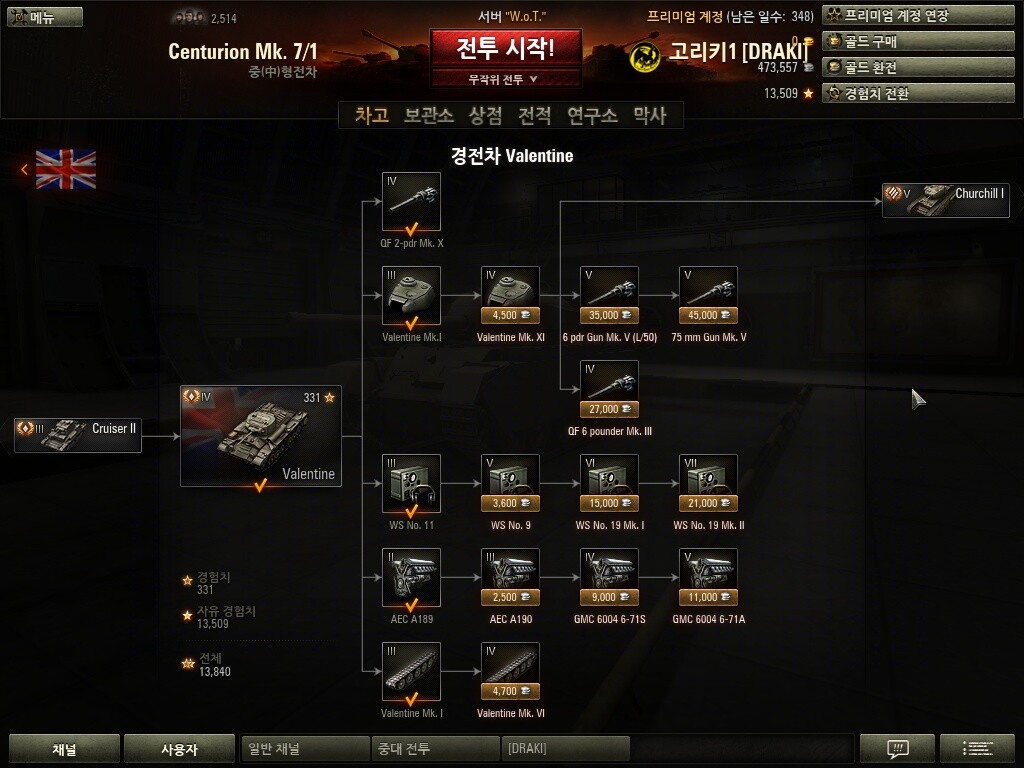Select the Valentine Mk. VI suspension tracks
The height and width of the screenshot is (768, 1024).
[510, 671]
